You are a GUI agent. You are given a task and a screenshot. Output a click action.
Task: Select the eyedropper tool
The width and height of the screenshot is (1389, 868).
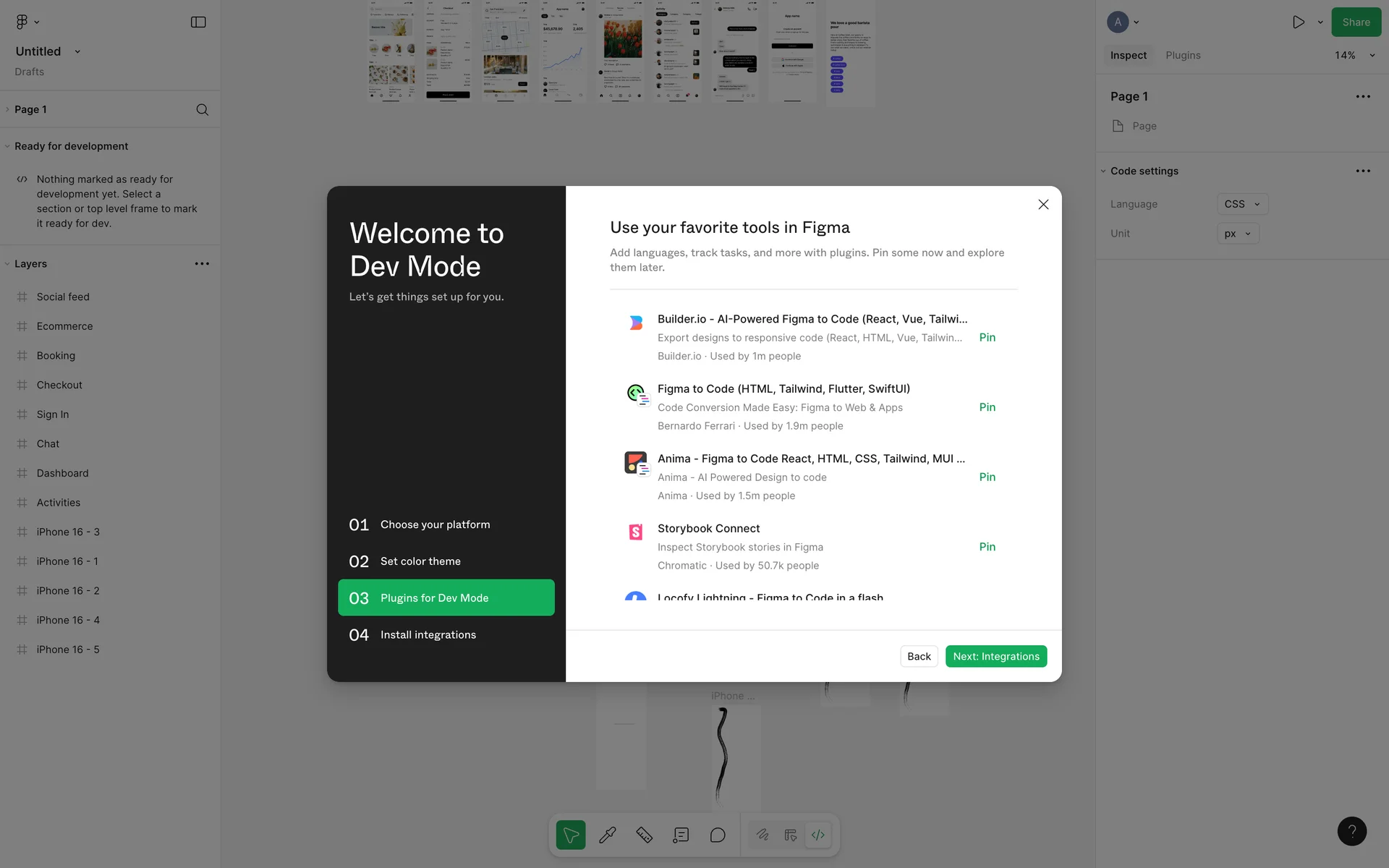point(608,835)
